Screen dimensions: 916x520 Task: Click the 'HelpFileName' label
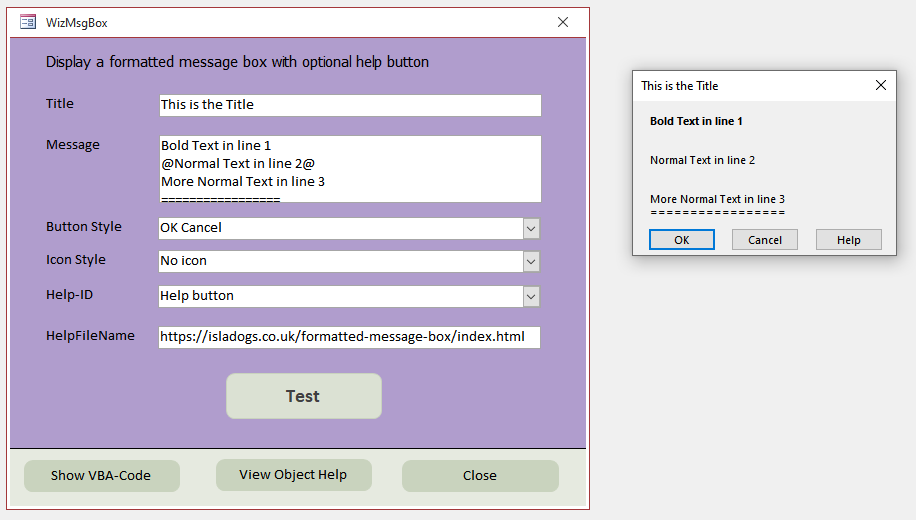(90, 335)
